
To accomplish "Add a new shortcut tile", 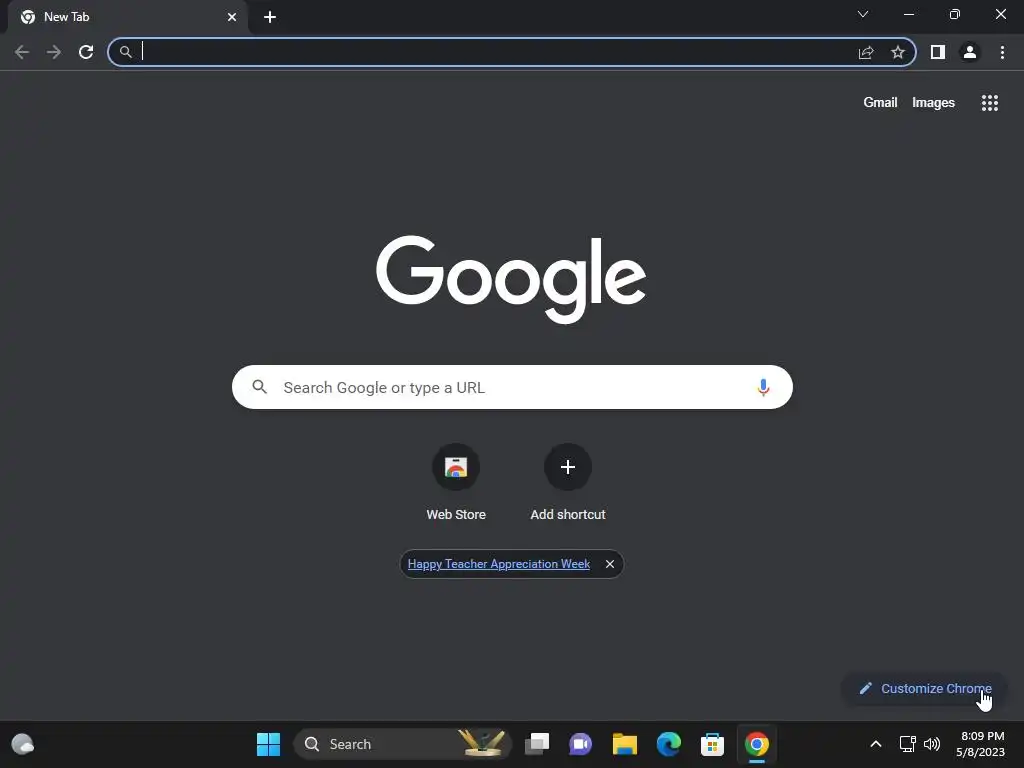I will pos(568,482).
